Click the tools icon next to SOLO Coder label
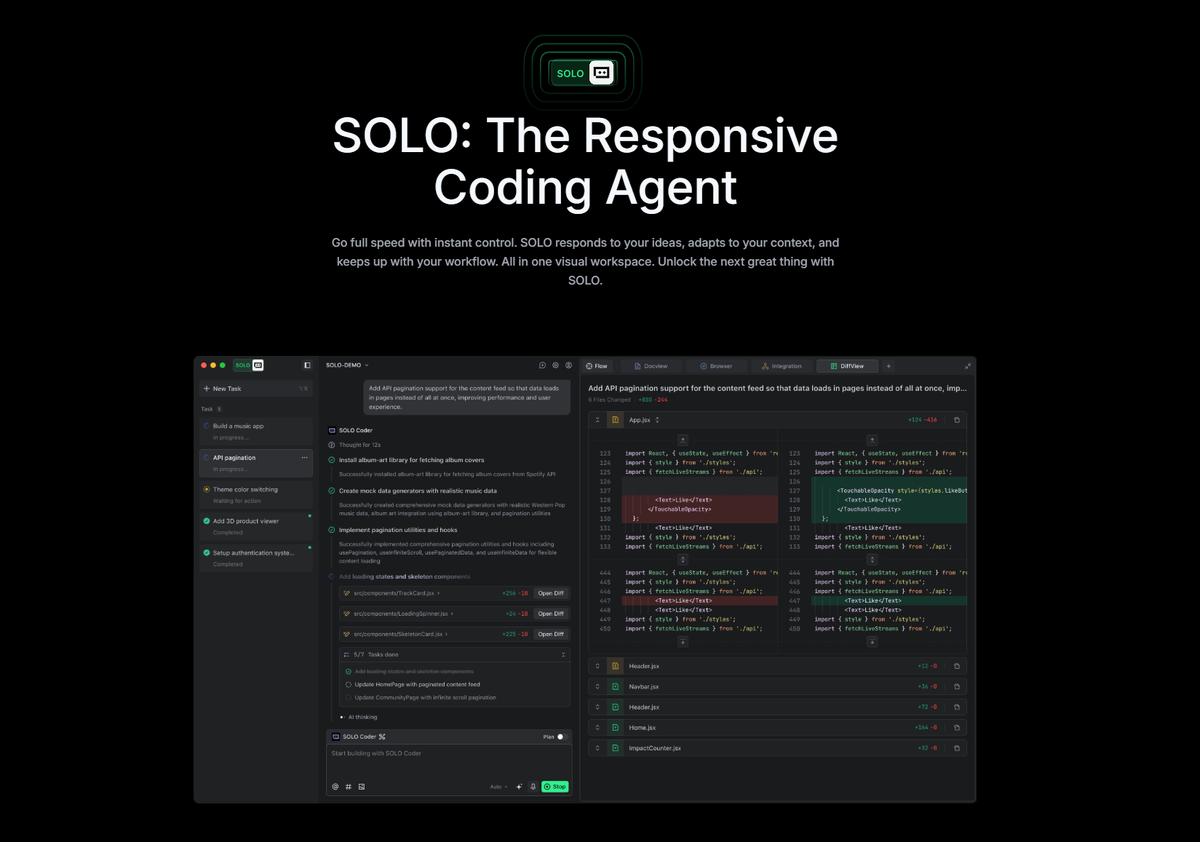 382,737
